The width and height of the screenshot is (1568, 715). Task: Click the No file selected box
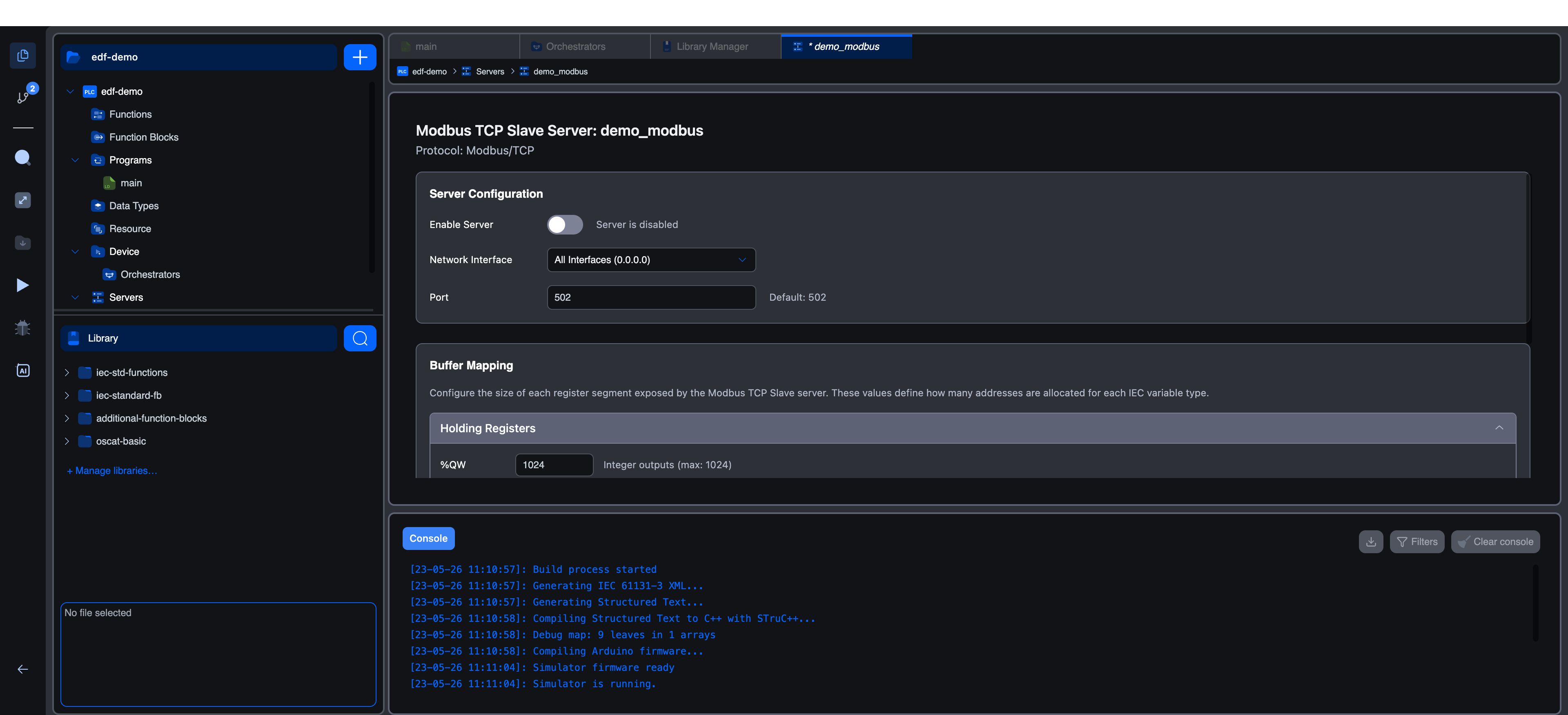coord(218,655)
